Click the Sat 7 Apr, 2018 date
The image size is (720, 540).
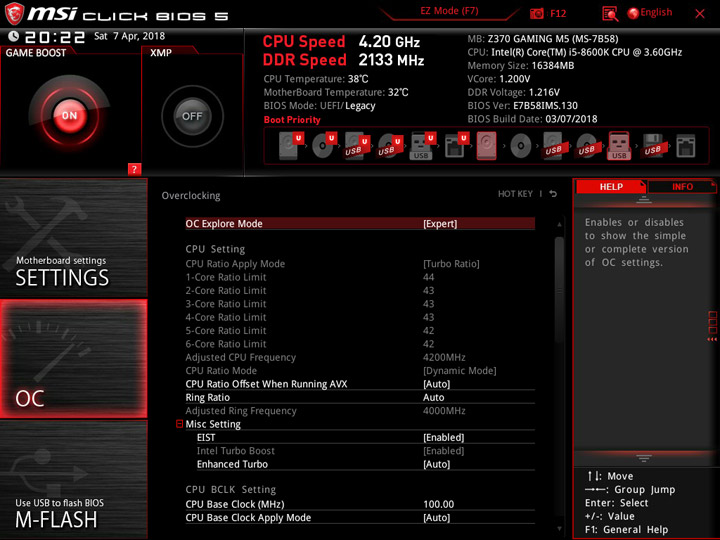(129, 36)
